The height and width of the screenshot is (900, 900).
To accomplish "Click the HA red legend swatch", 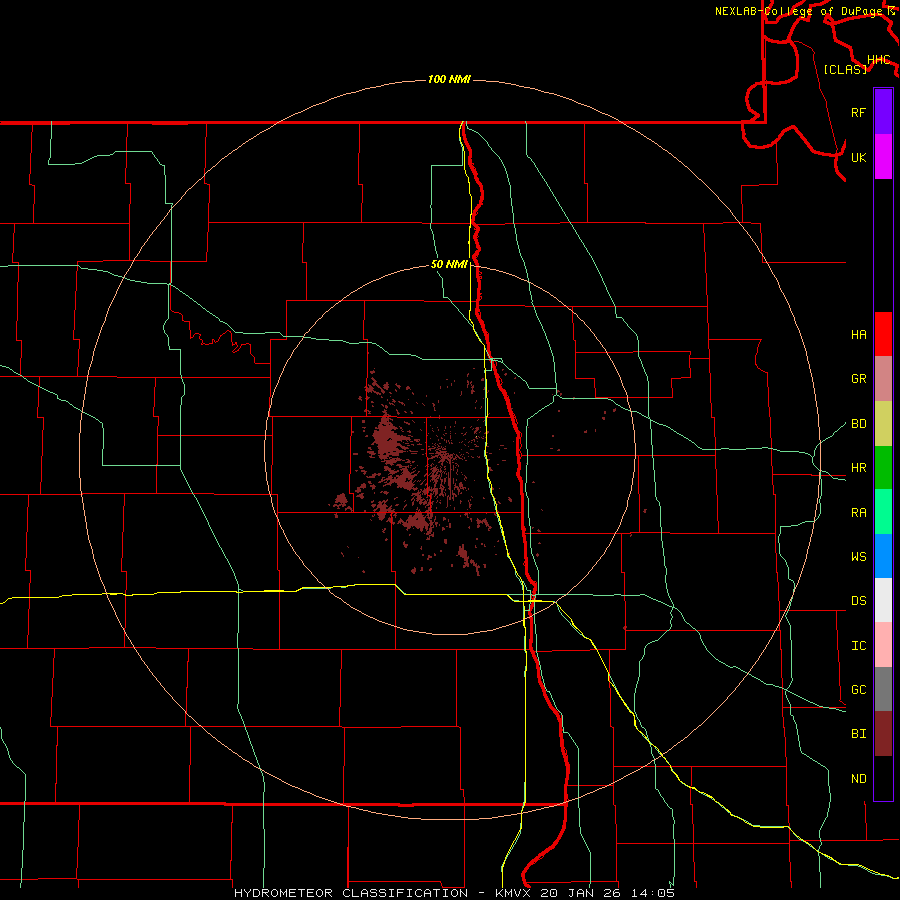I will click(883, 334).
